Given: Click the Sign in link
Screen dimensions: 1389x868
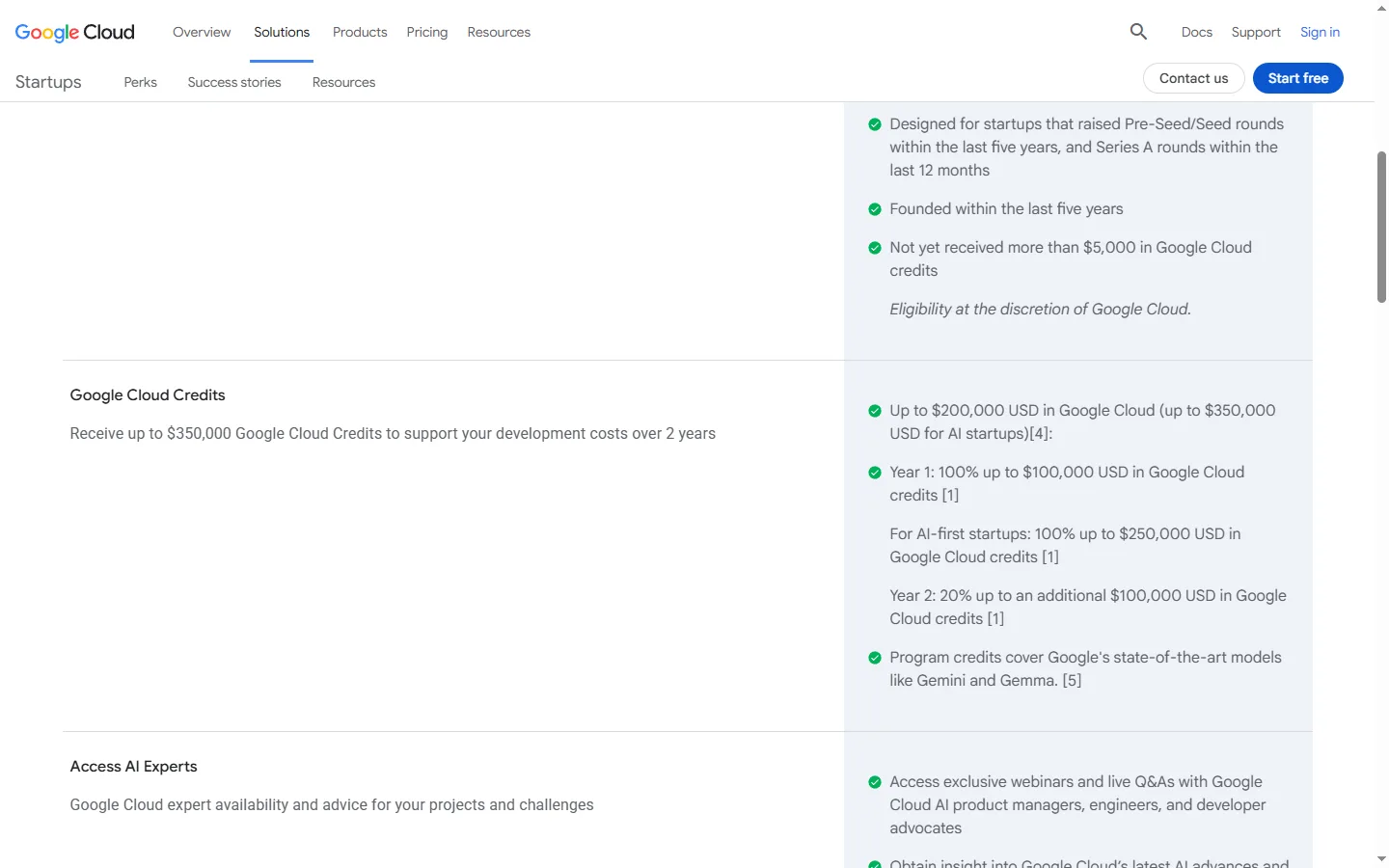Looking at the screenshot, I should coord(1320,32).
